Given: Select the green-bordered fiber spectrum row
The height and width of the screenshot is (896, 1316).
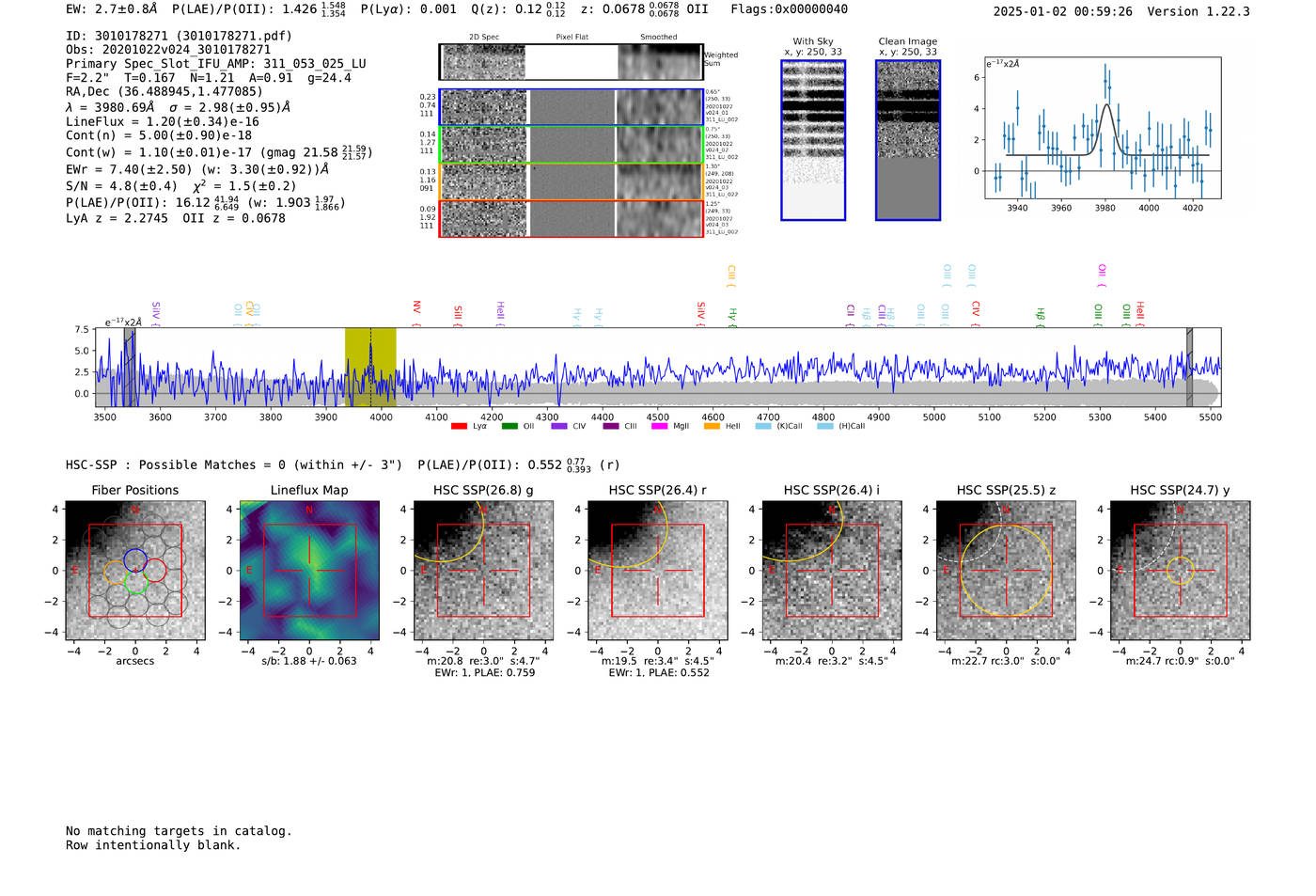Looking at the screenshot, I should (x=571, y=144).
